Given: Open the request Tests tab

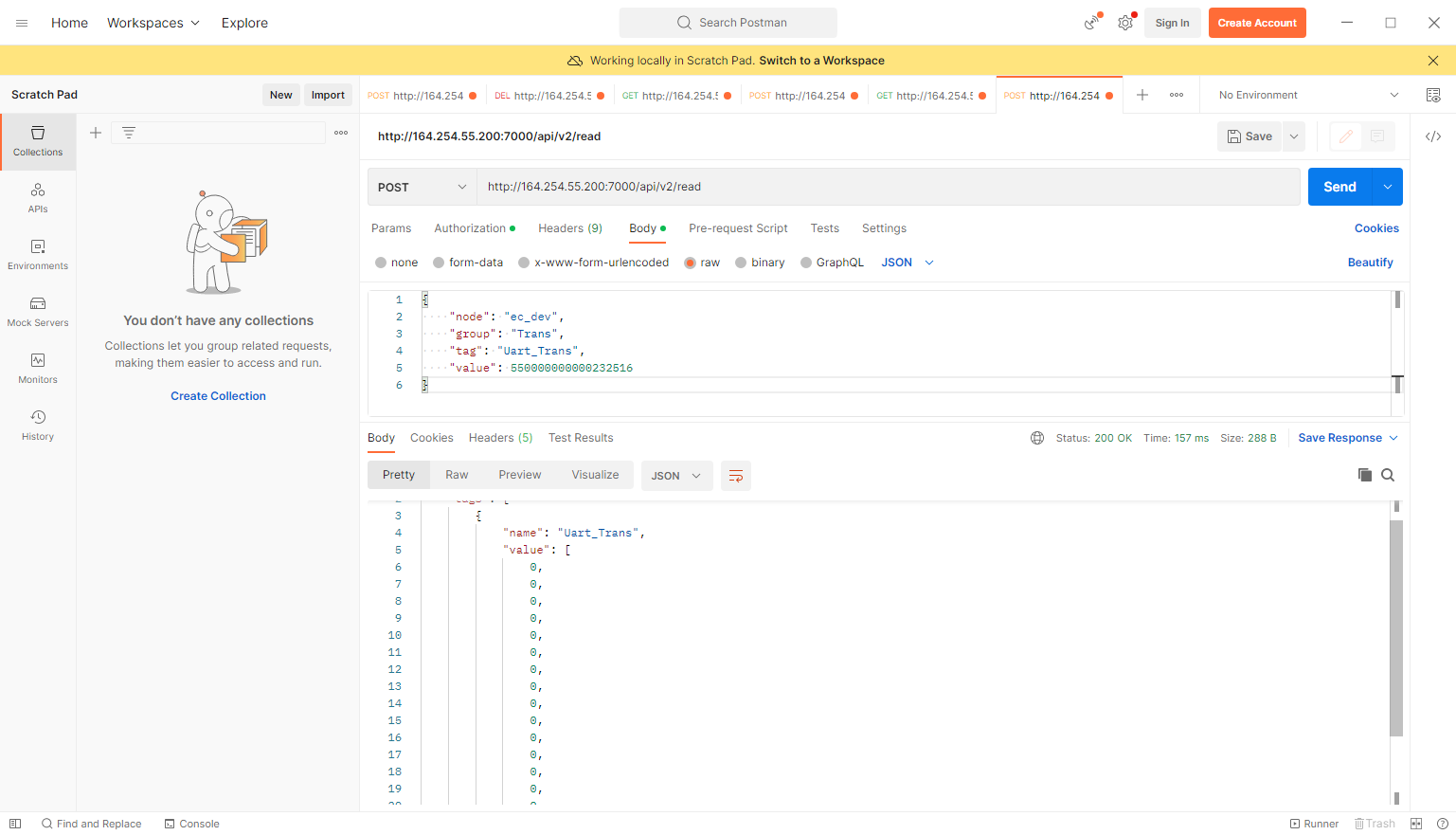Looking at the screenshot, I should click(825, 228).
